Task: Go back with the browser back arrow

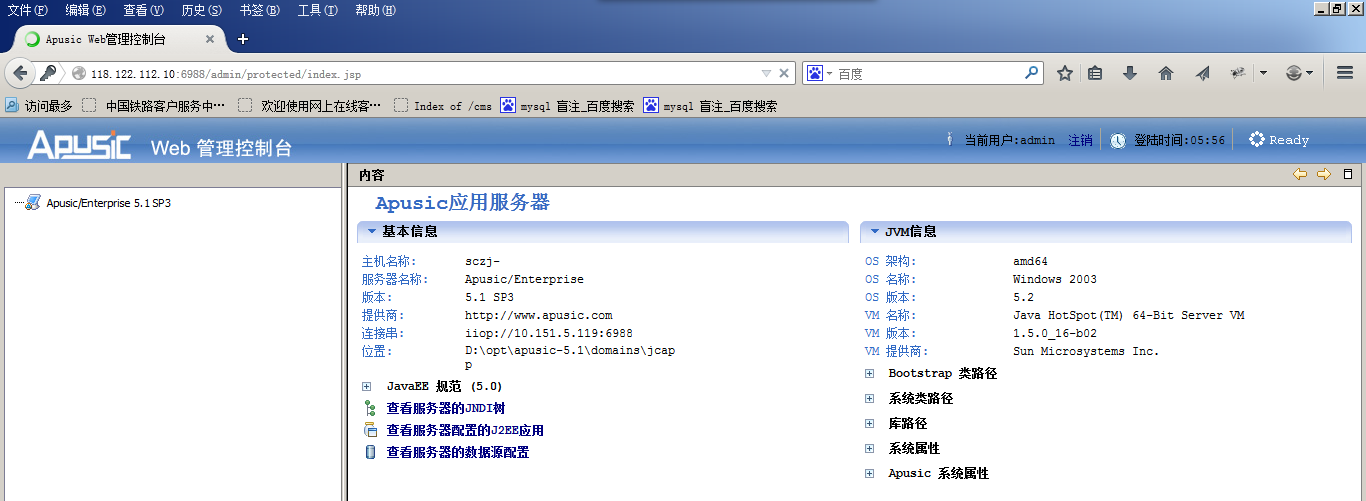Action: pyautogui.click(x=20, y=73)
